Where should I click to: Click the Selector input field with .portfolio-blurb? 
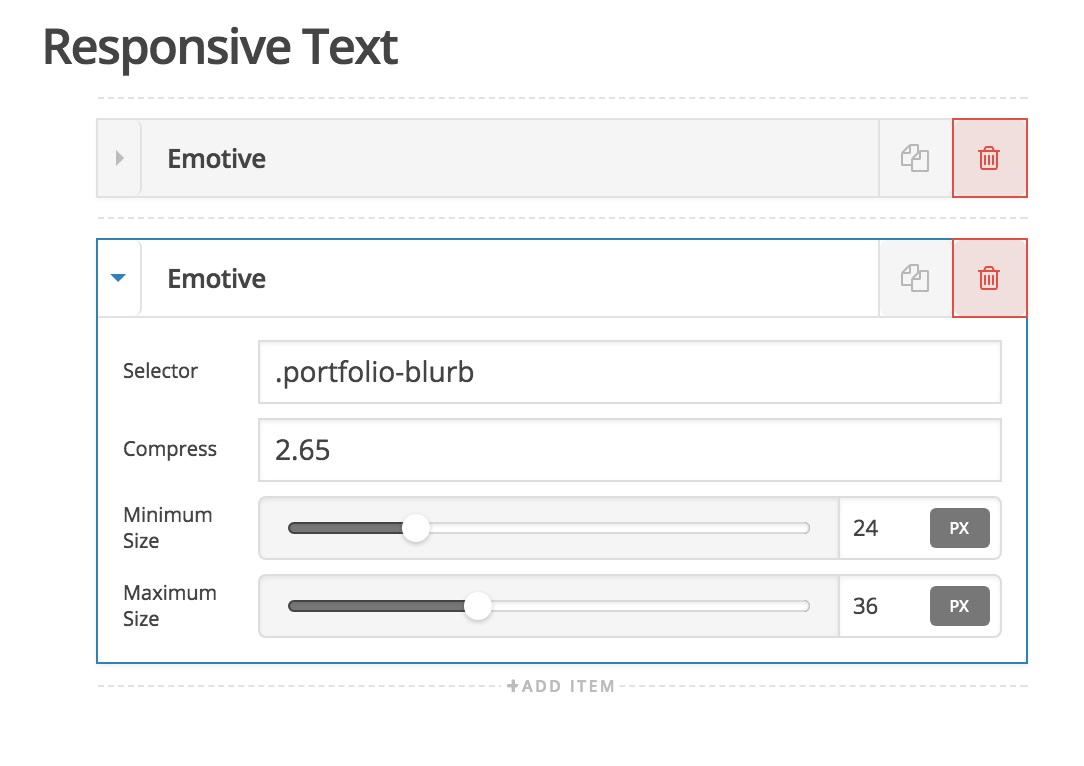[630, 372]
